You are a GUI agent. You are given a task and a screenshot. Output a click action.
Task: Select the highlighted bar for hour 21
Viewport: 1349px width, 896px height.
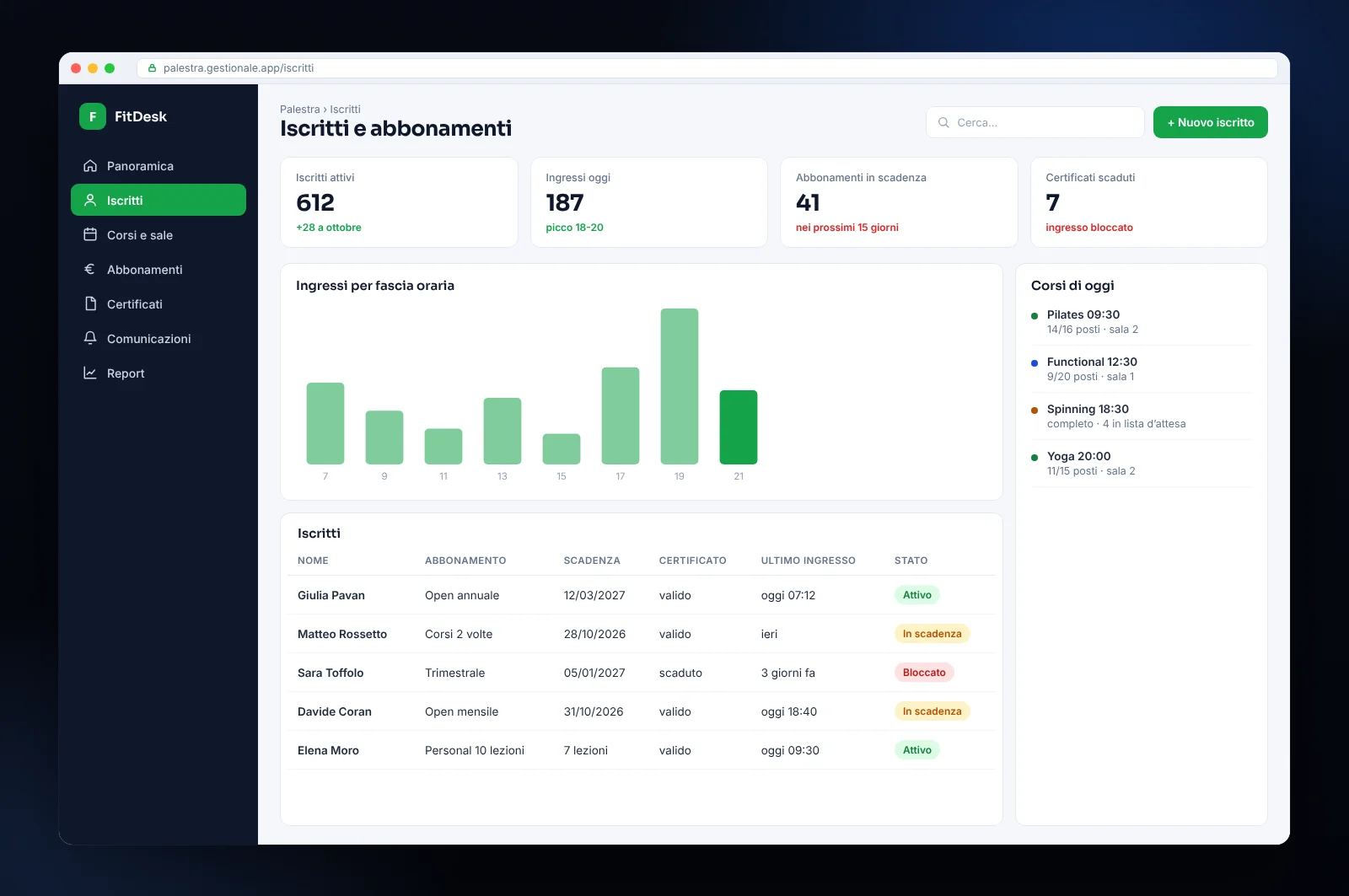click(x=739, y=427)
